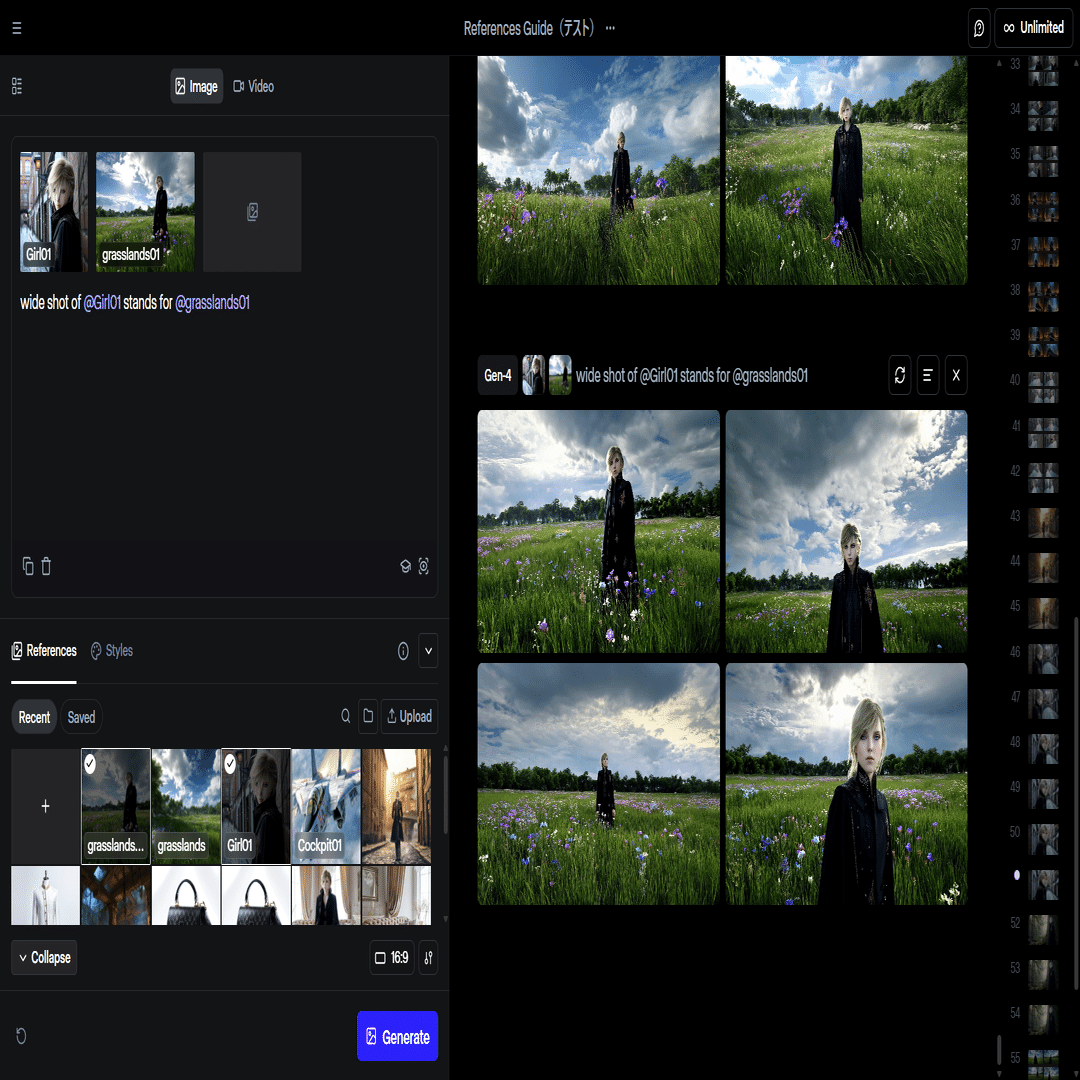Select the Girl01 reference in prompt box
Viewport: 1080px width, 1080px height.
click(x=54, y=211)
